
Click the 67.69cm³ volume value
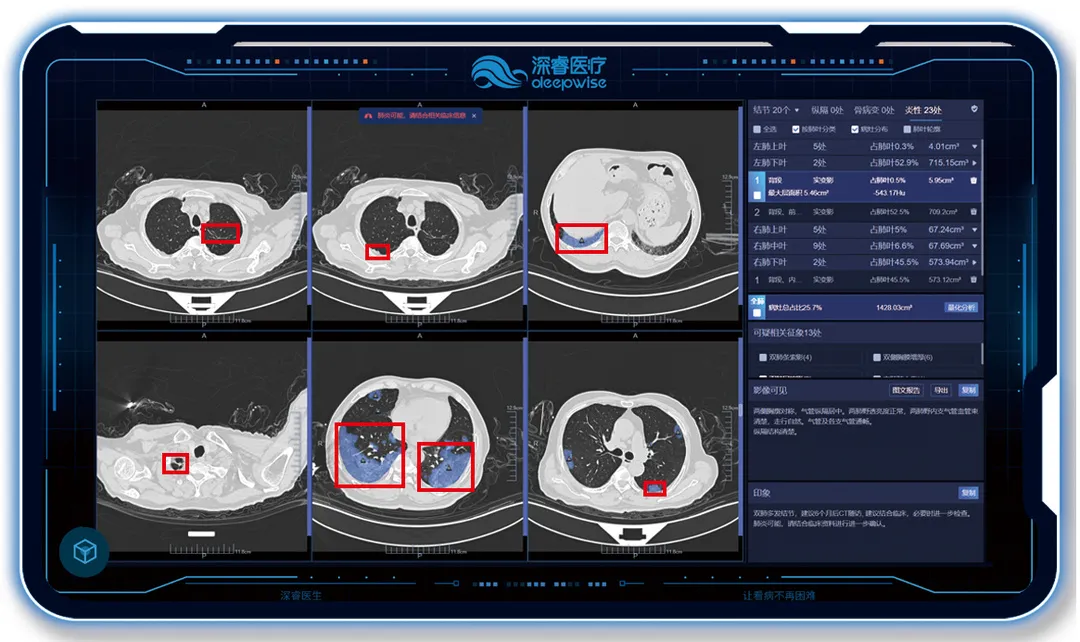click(946, 246)
